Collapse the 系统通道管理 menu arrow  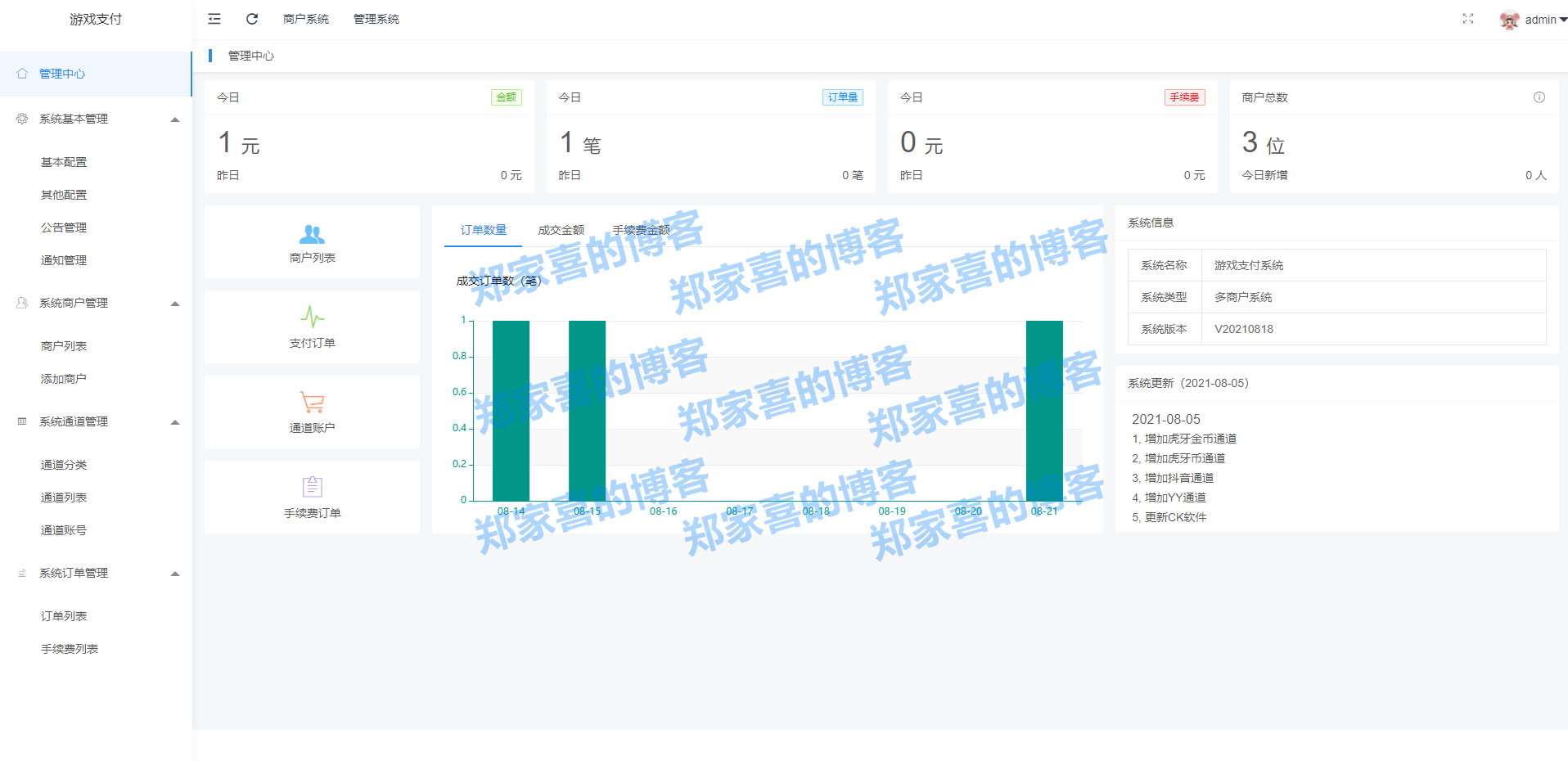pyautogui.click(x=175, y=422)
